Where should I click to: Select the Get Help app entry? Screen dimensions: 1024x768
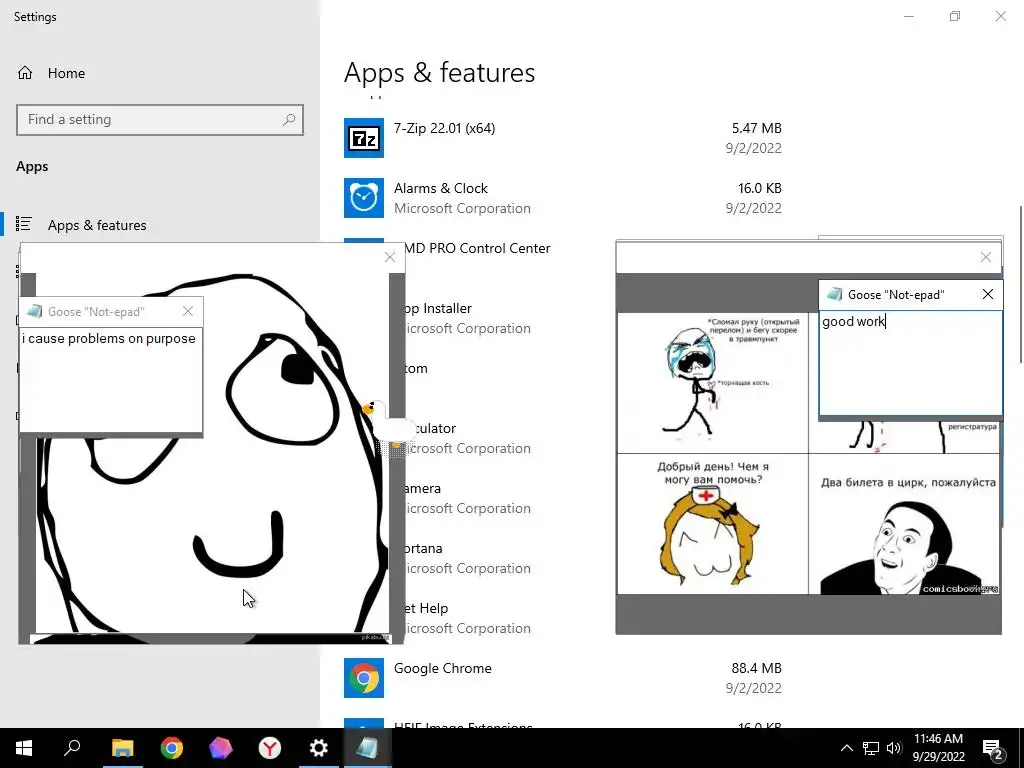pos(469,618)
